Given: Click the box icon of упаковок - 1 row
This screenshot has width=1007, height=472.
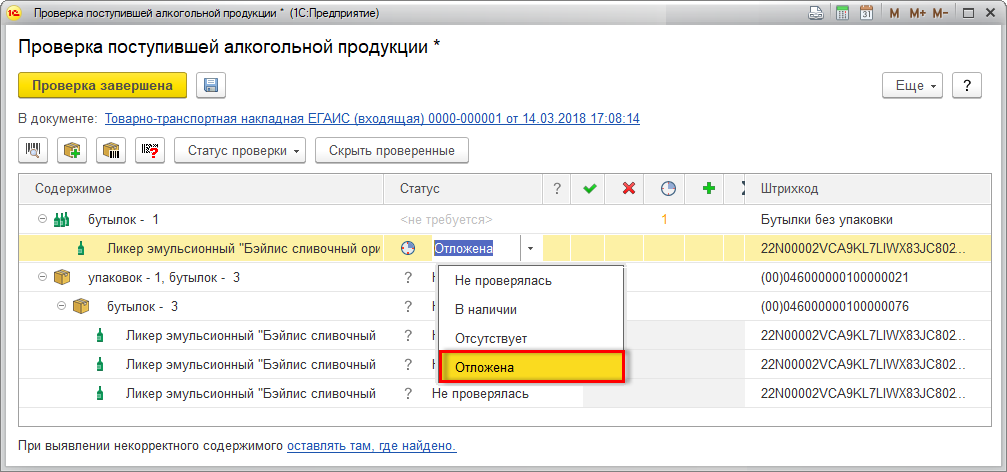Looking at the screenshot, I should coord(62,277).
